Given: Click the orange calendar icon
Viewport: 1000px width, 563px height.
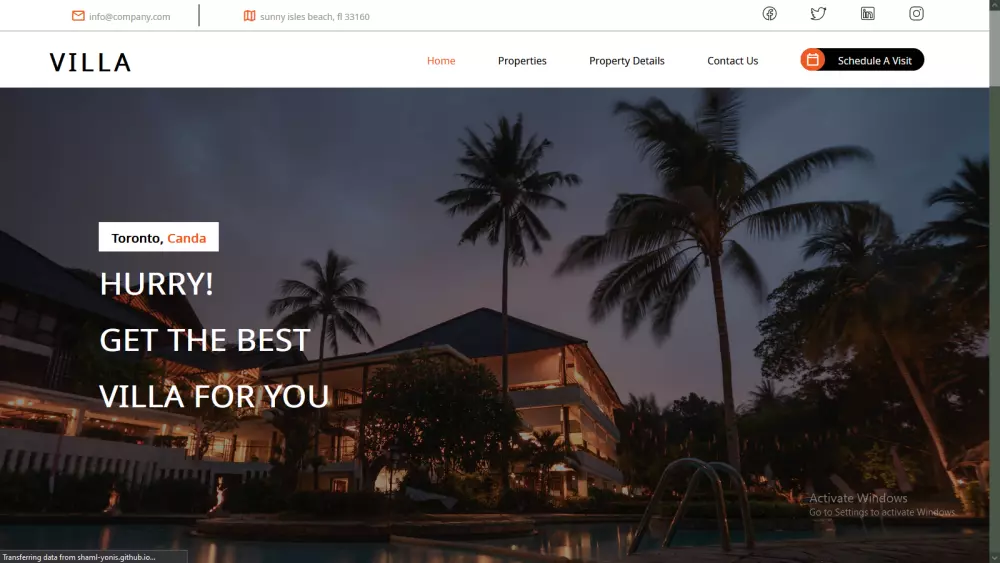Looking at the screenshot, I should [812, 60].
